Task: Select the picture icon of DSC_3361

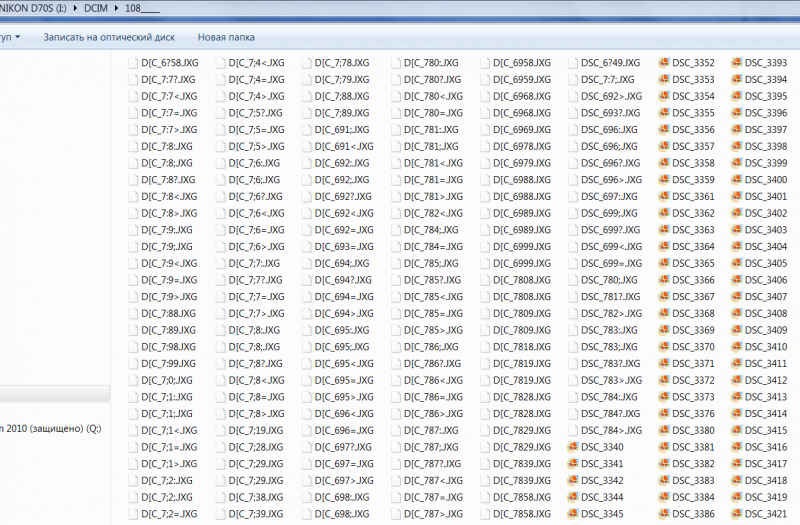Action: click(664, 196)
